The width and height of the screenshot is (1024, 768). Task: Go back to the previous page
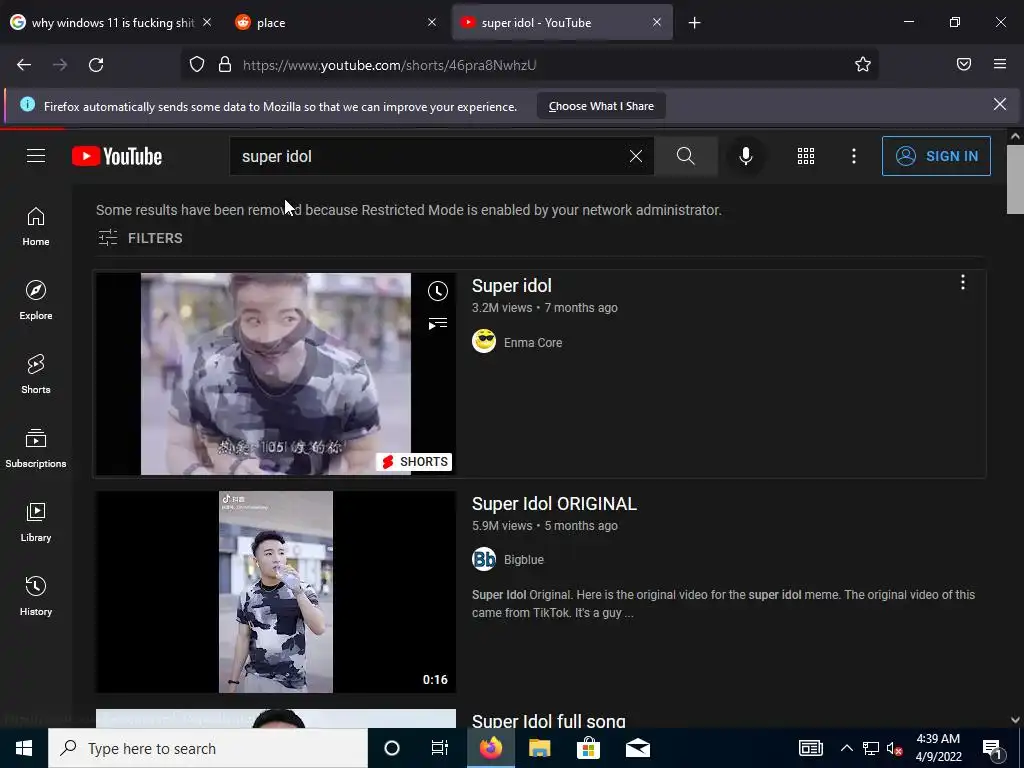pos(24,65)
